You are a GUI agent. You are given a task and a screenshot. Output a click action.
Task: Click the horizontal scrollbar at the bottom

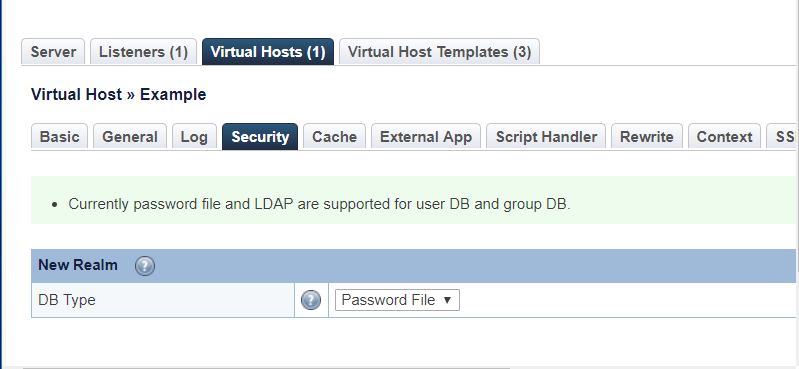[265, 367]
